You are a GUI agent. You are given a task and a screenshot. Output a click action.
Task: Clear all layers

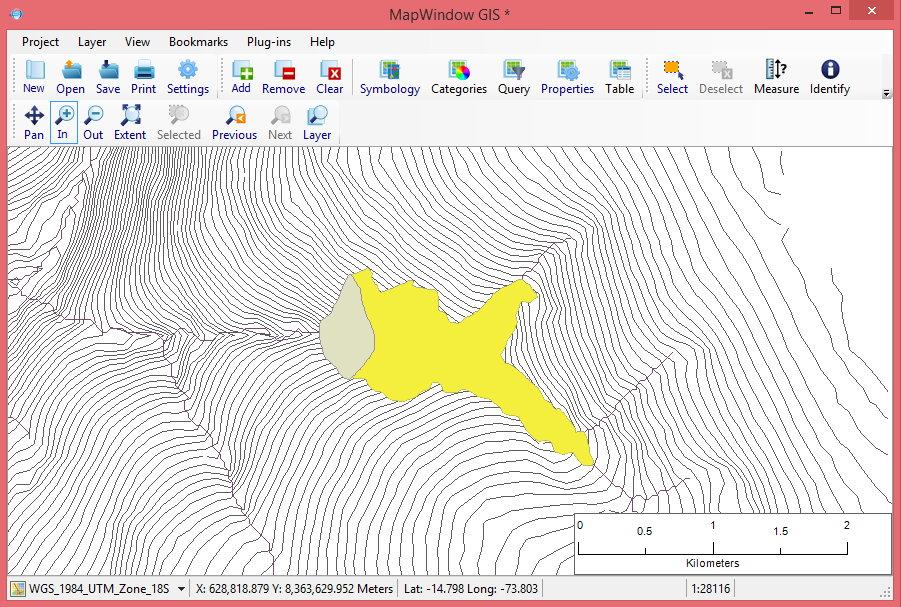click(x=330, y=76)
